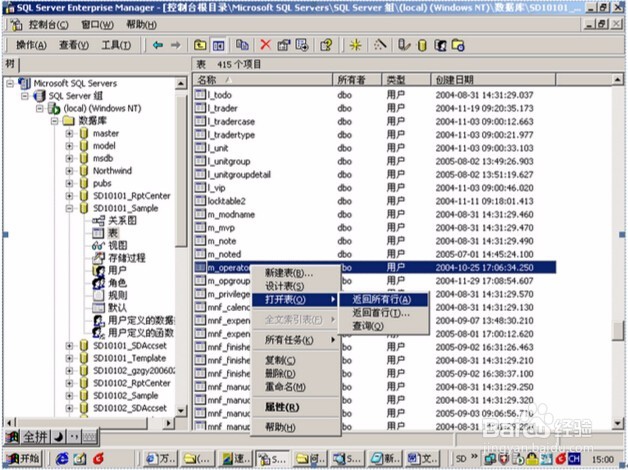Screen dimensions: 628x470
Task: Open the 控制台(C) menu
Action: (48, 25)
